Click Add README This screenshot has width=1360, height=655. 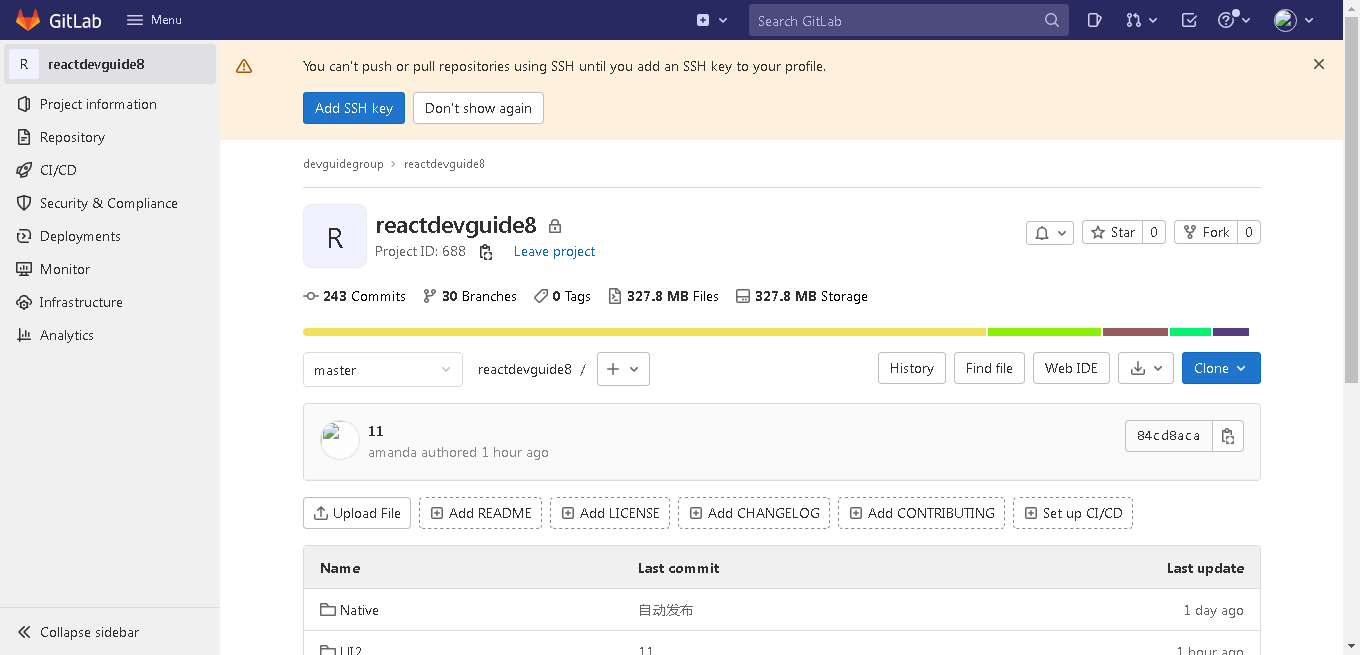tap(481, 513)
